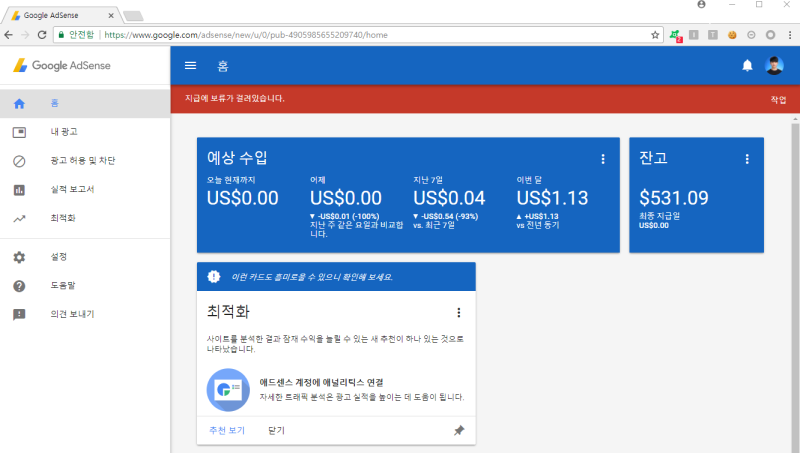This screenshot has height=453, width=800.
Task: Open Chrome profile icon in title bar
Action: [x=702, y=5]
